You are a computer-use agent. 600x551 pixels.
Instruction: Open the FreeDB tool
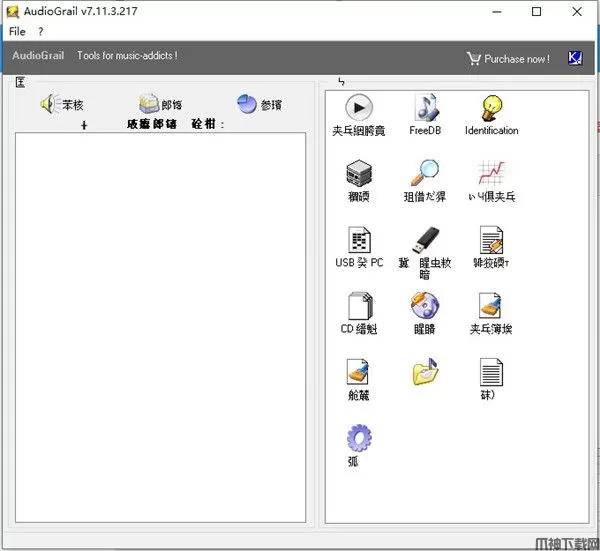(425, 107)
